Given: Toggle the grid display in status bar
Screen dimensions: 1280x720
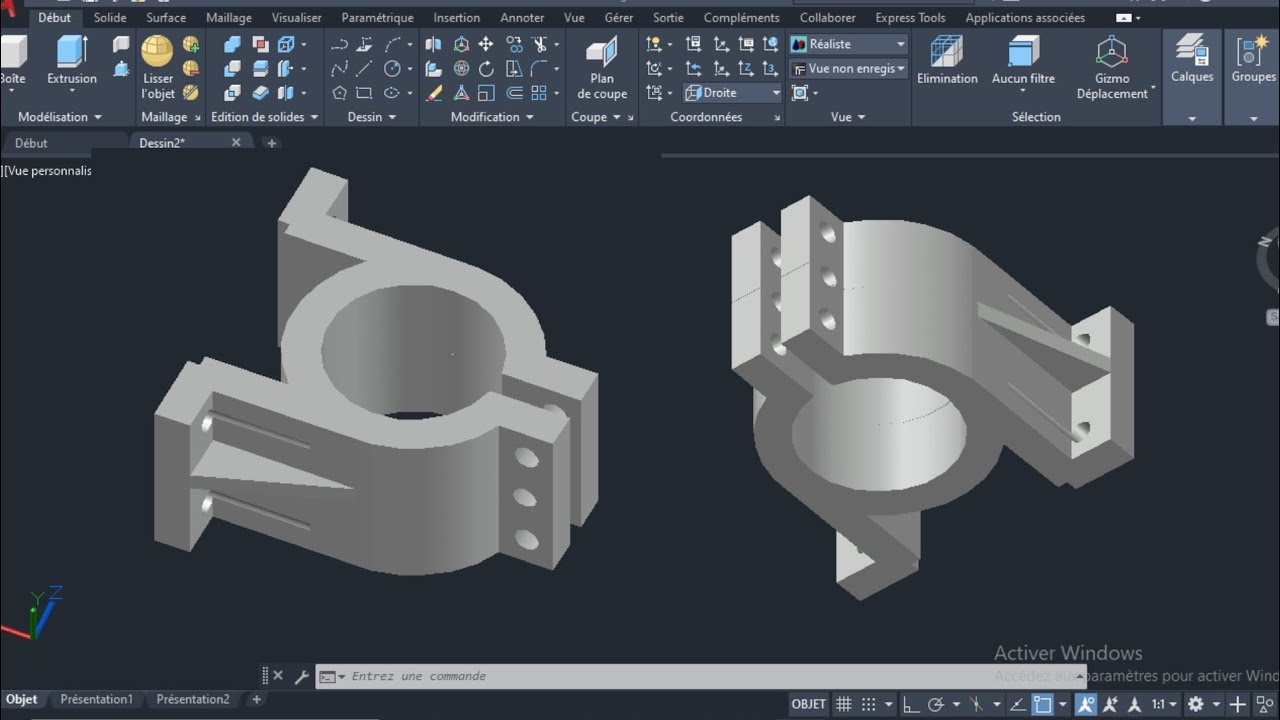Looking at the screenshot, I should pos(844,704).
